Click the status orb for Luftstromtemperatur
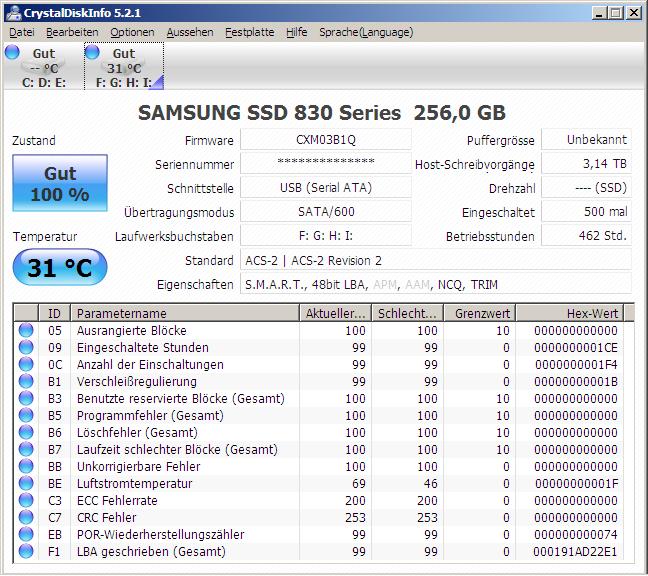This screenshot has width=648, height=576. (x=26, y=483)
